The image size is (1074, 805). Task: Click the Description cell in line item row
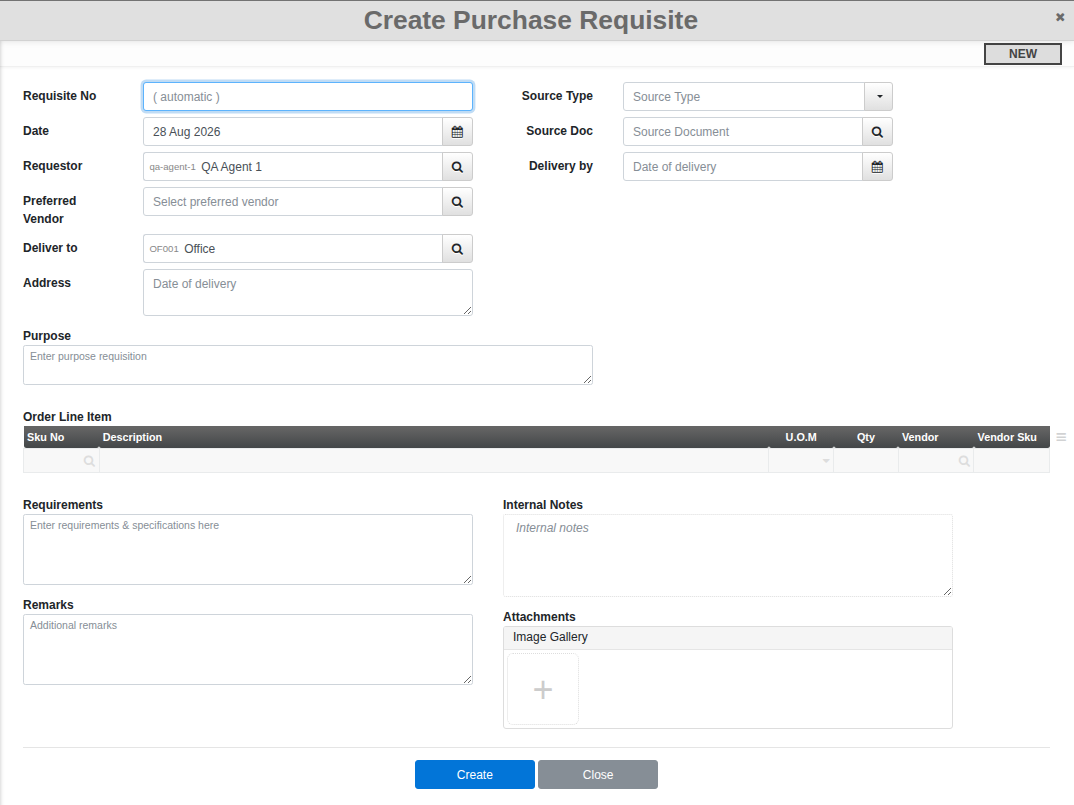[x=434, y=460]
